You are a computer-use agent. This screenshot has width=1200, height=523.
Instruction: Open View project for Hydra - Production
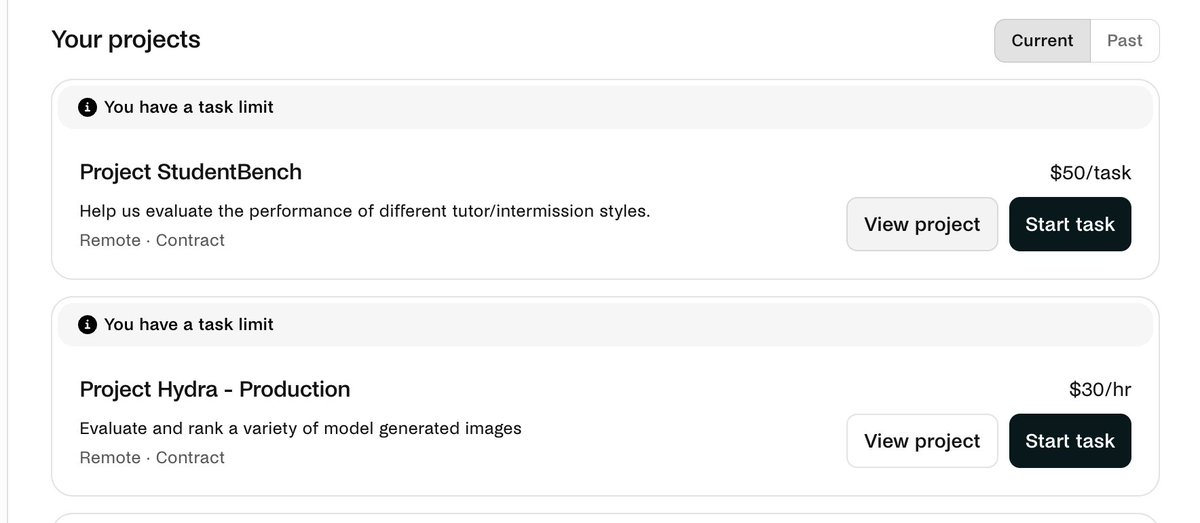[922, 441]
